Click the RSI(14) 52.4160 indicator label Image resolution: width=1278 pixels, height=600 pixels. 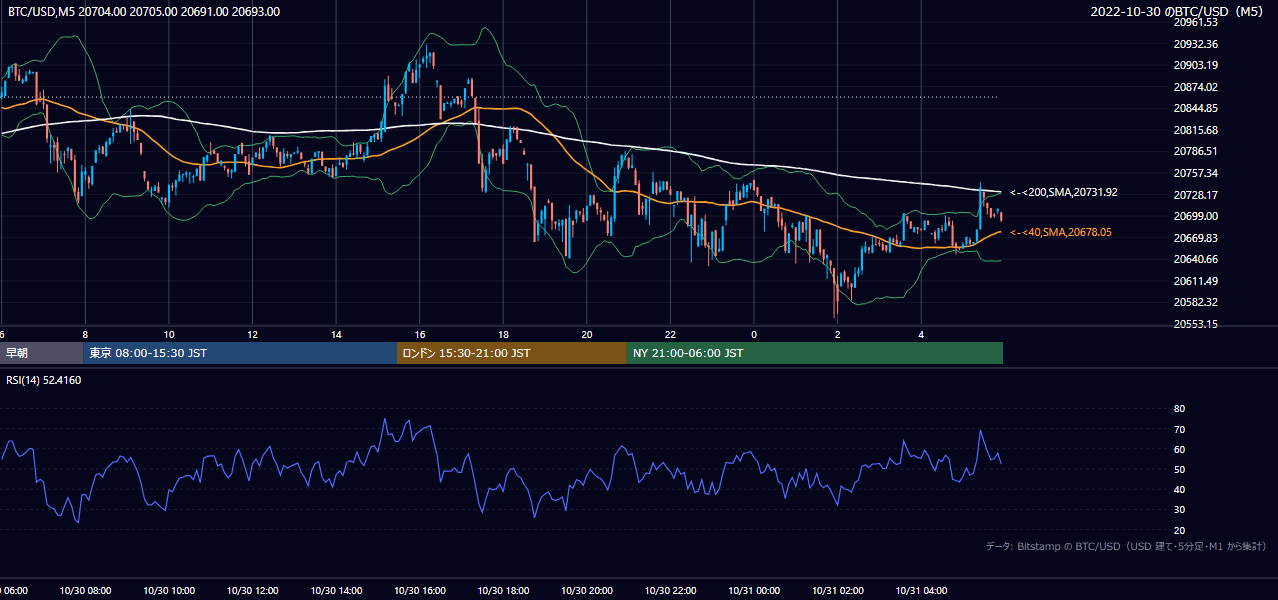click(44, 380)
